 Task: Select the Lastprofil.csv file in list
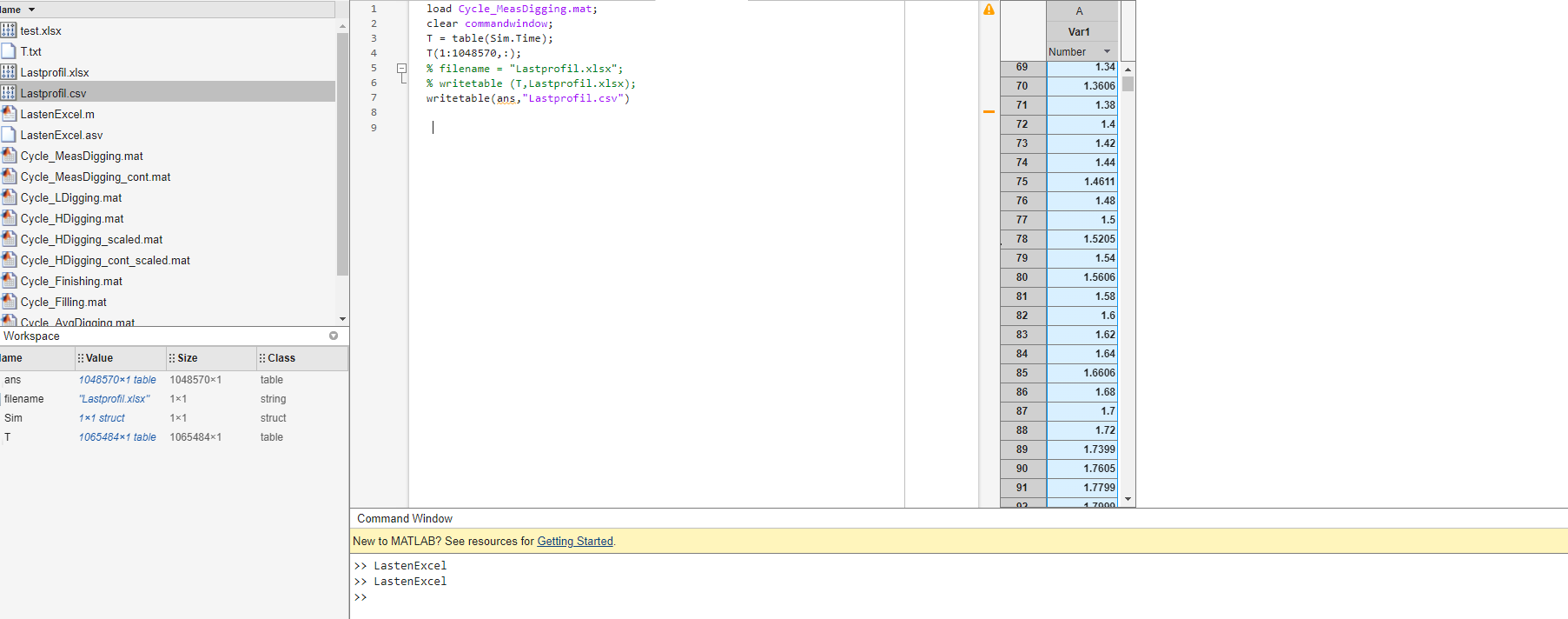tap(54, 93)
